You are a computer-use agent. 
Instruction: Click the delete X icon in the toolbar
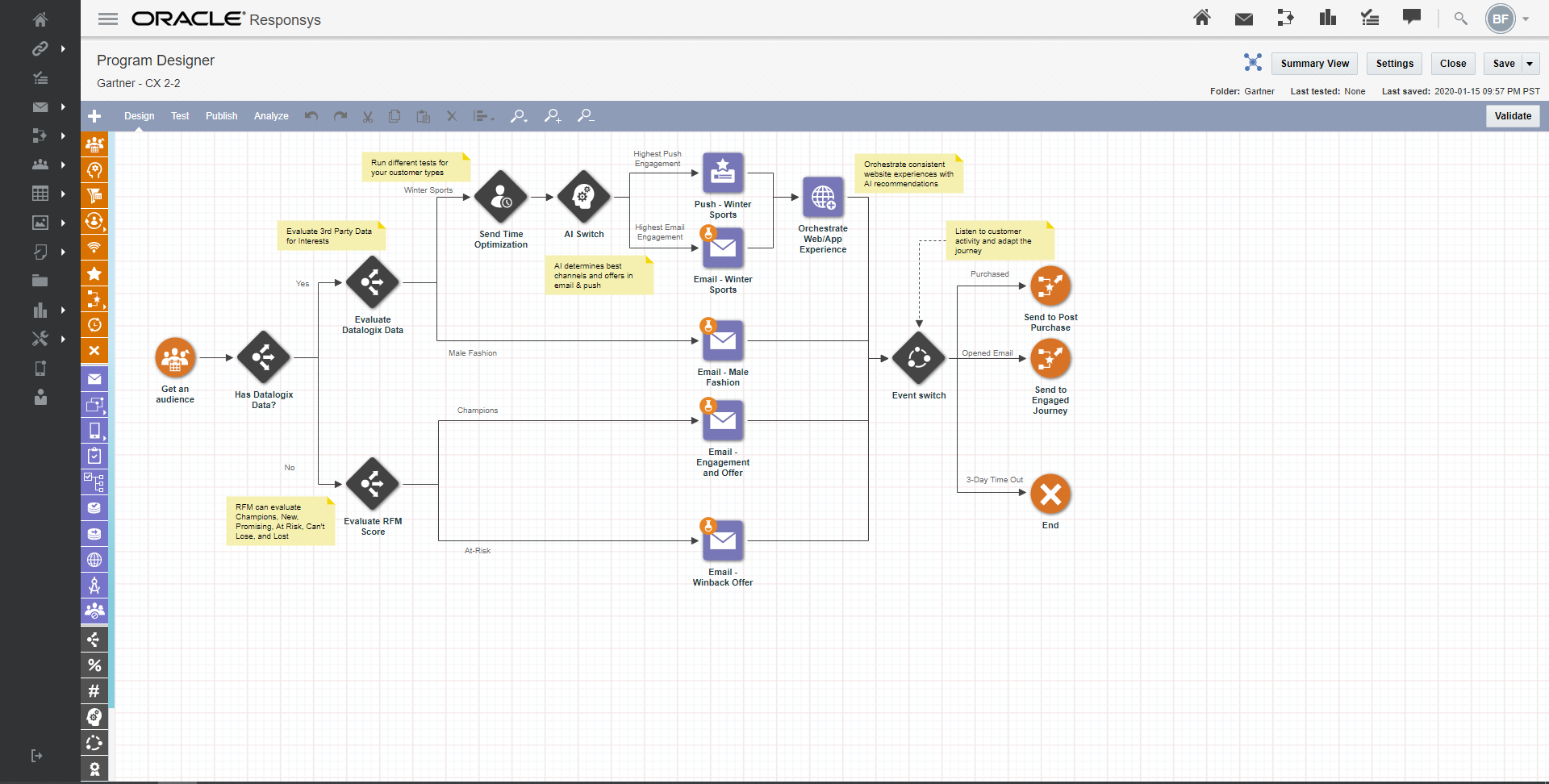[452, 116]
